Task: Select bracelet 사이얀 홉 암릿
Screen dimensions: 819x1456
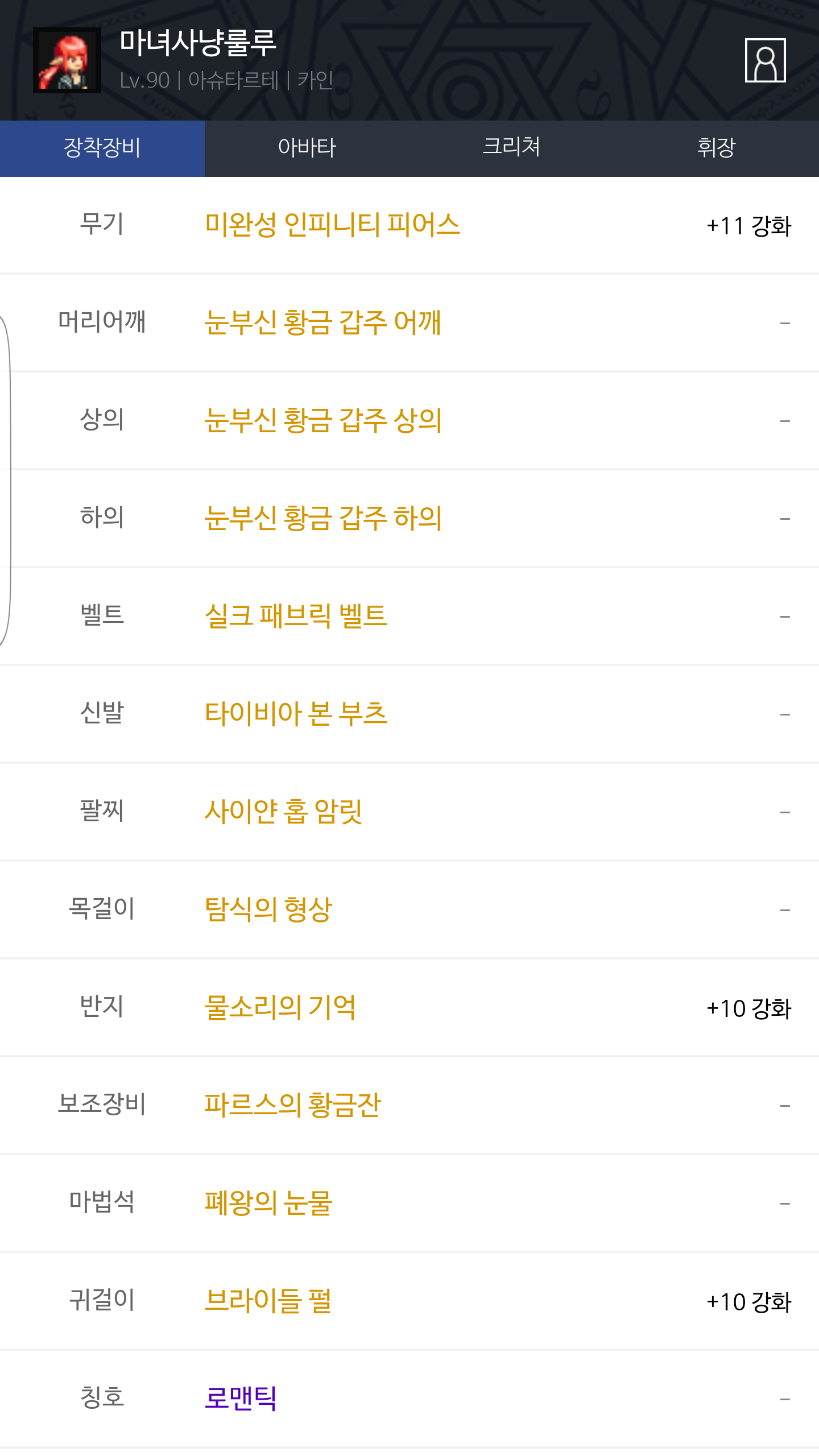Action: [x=283, y=812]
